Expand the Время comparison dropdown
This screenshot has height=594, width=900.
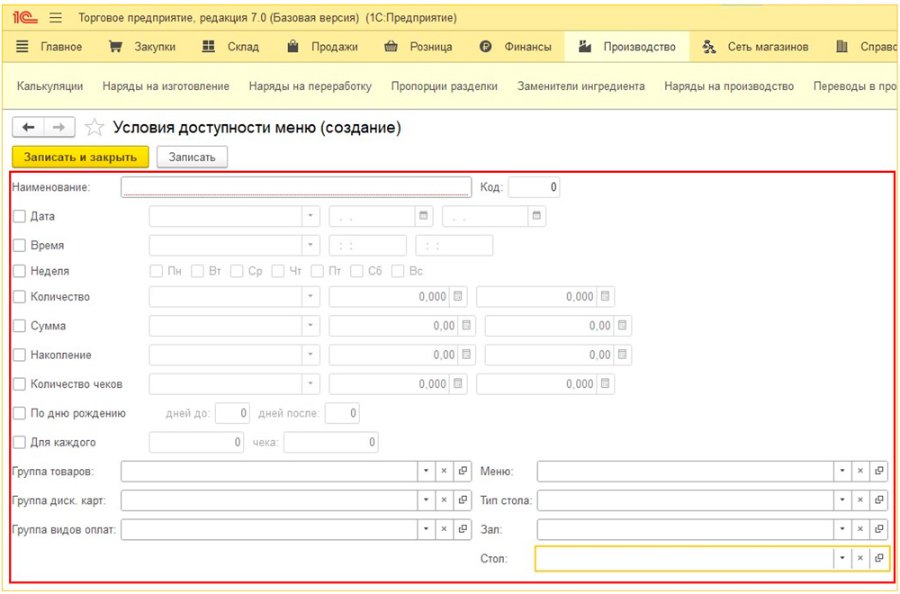311,245
